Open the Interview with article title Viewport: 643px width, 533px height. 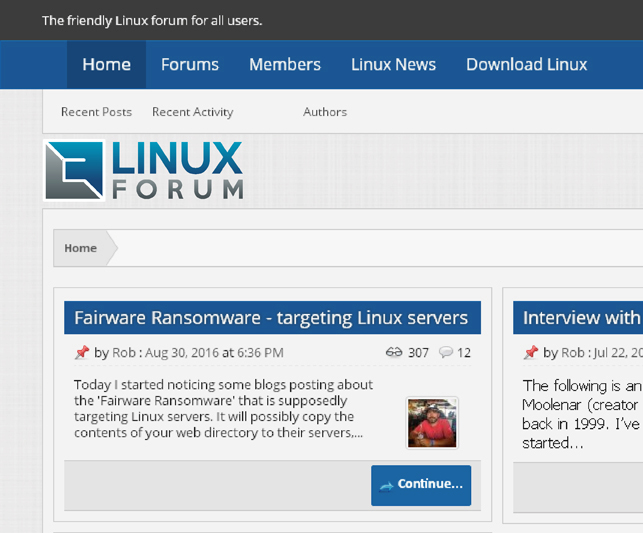coord(580,318)
